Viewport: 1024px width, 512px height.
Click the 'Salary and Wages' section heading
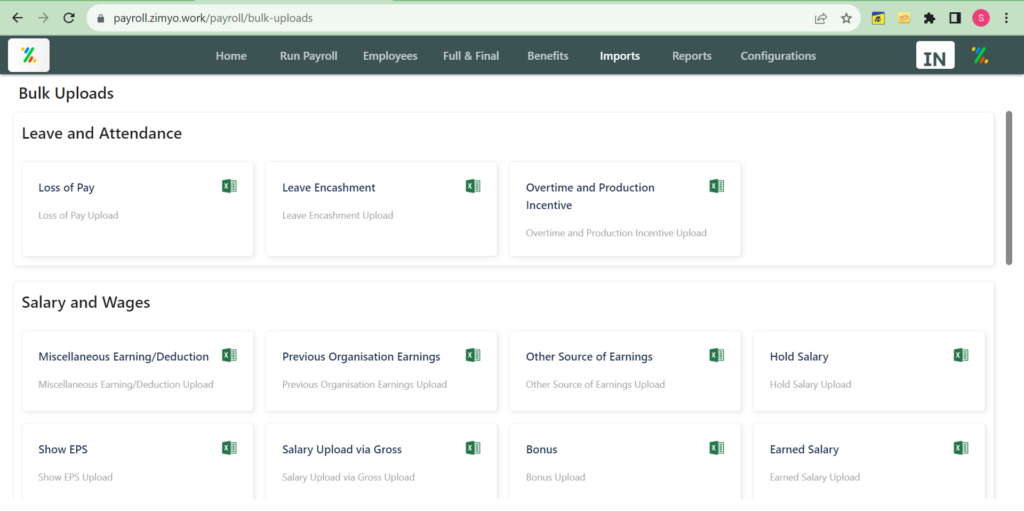coord(86,302)
